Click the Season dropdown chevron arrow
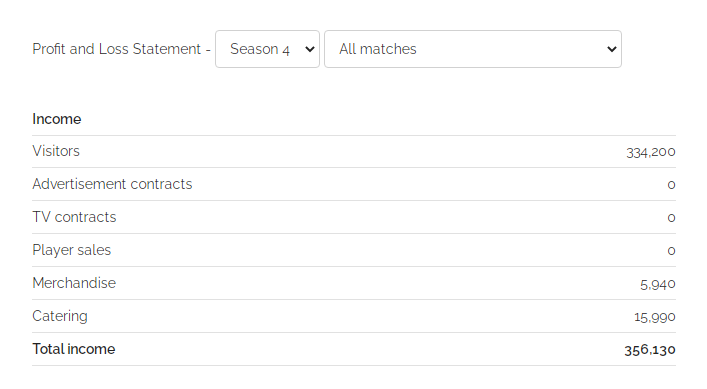This screenshot has height=389, width=707. coord(309,49)
